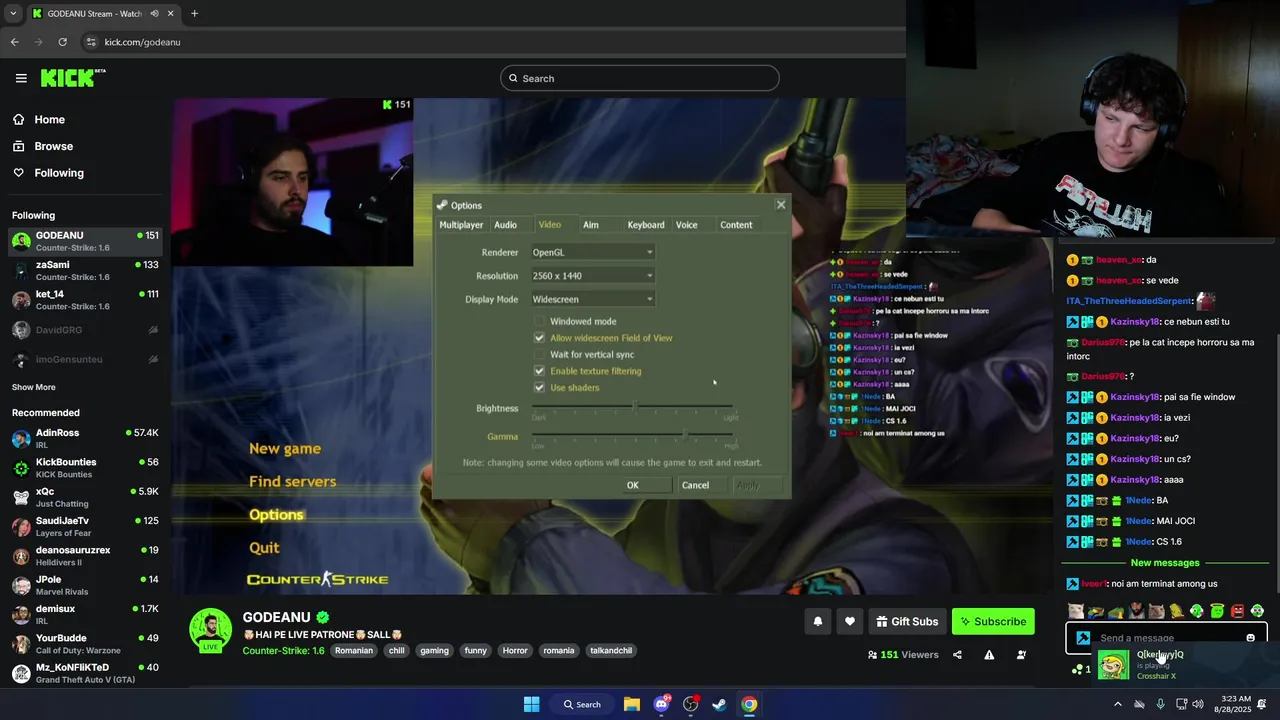Click the moderator user icon beside report
Viewport: 1280px width, 720px height.
(1021, 655)
